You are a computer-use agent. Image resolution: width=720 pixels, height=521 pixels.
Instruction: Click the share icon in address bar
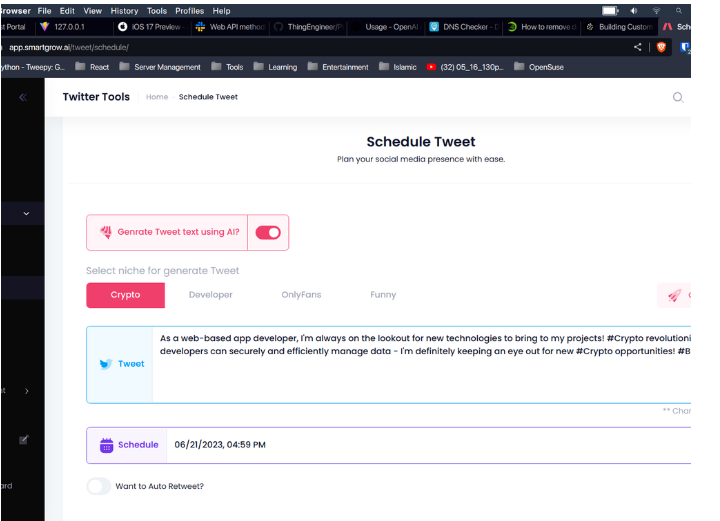click(638, 47)
